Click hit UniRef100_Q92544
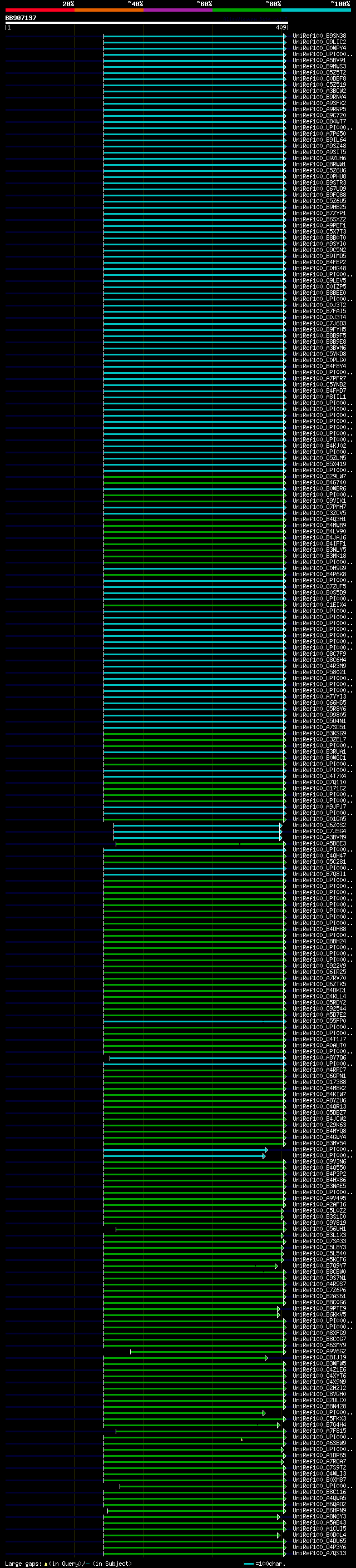Screen dimensions: 356x1568 (319, 1008)
